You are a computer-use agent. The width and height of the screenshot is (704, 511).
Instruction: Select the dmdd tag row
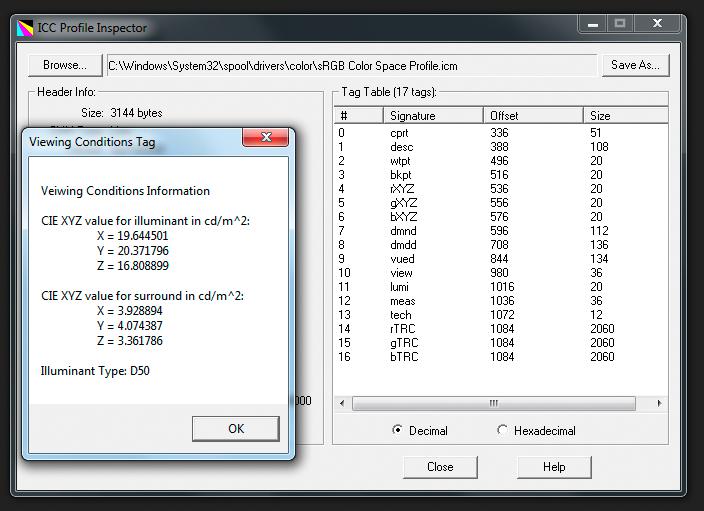(x=501, y=245)
